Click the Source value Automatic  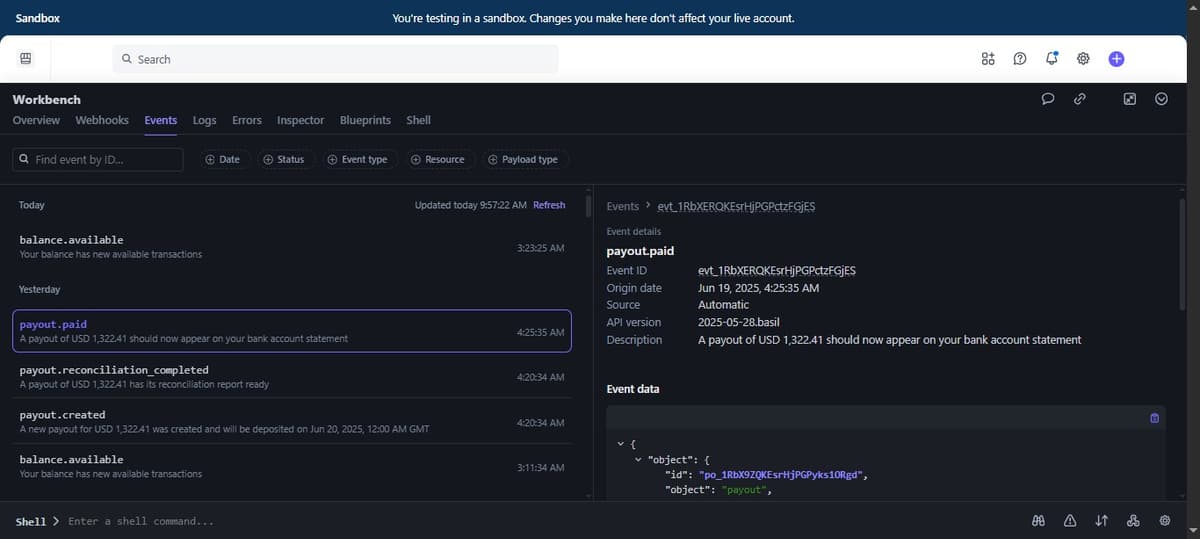point(723,305)
